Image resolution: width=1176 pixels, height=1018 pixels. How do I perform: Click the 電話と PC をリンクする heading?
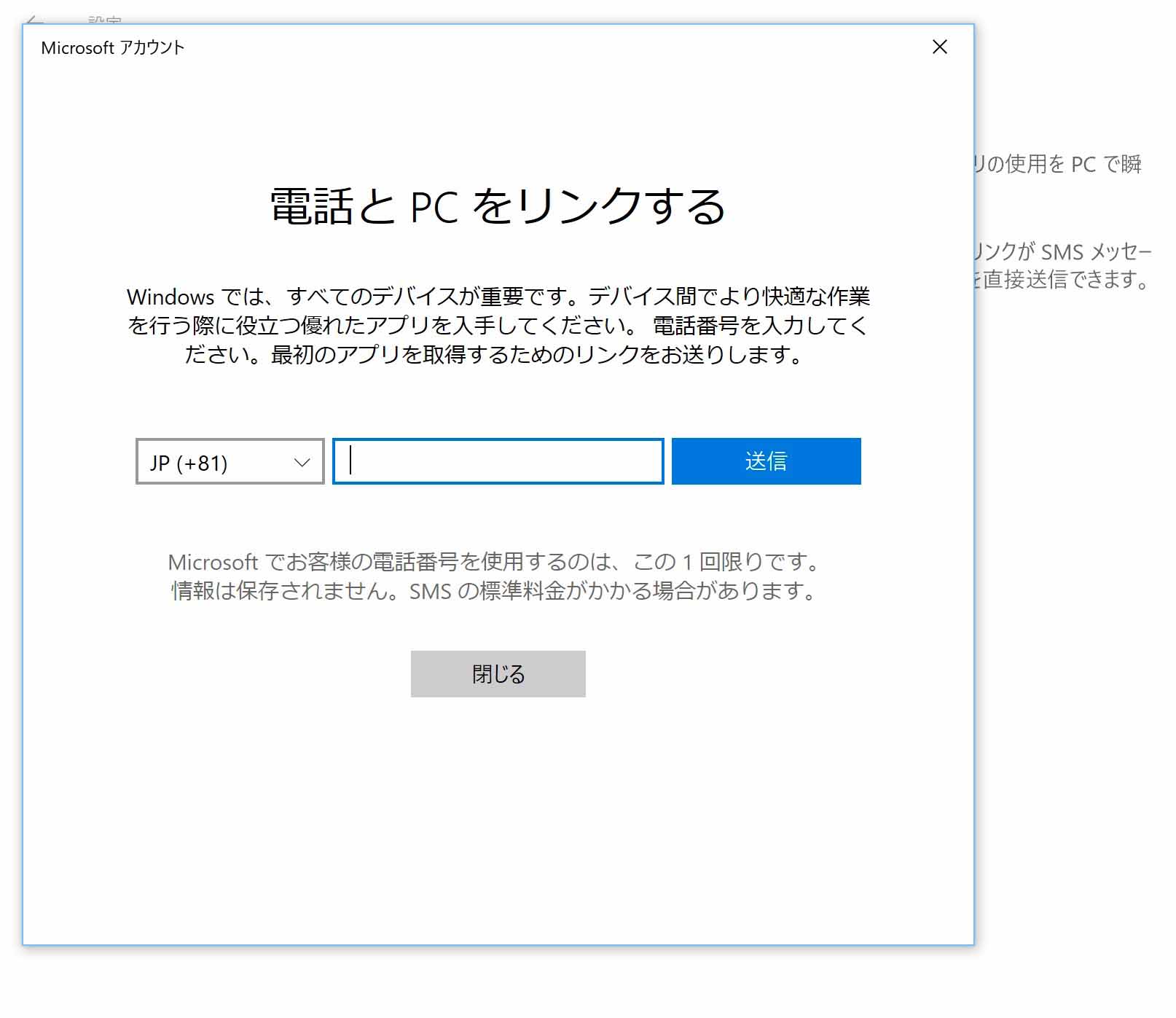(x=498, y=206)
